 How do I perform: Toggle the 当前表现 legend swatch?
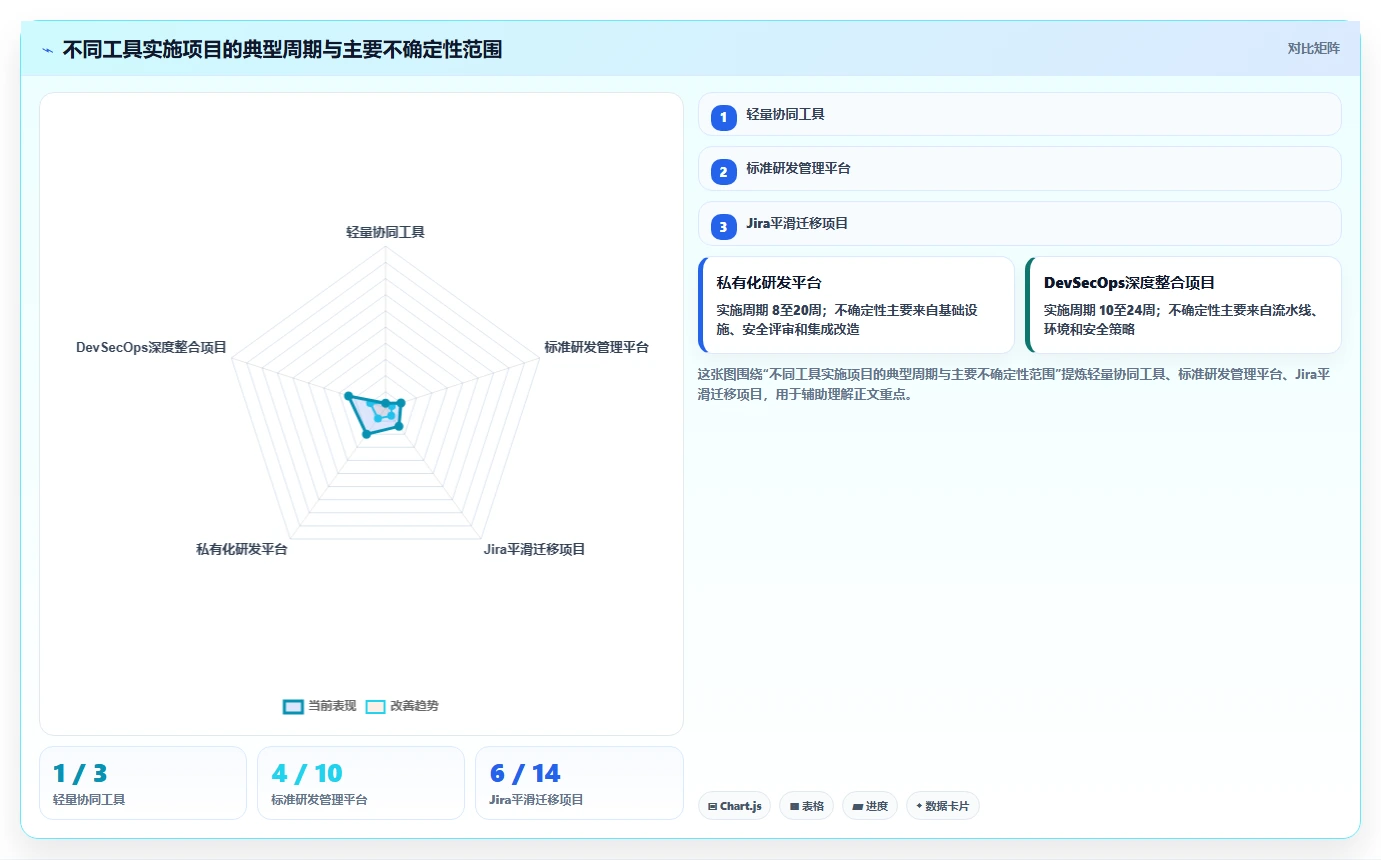point(293,706)
